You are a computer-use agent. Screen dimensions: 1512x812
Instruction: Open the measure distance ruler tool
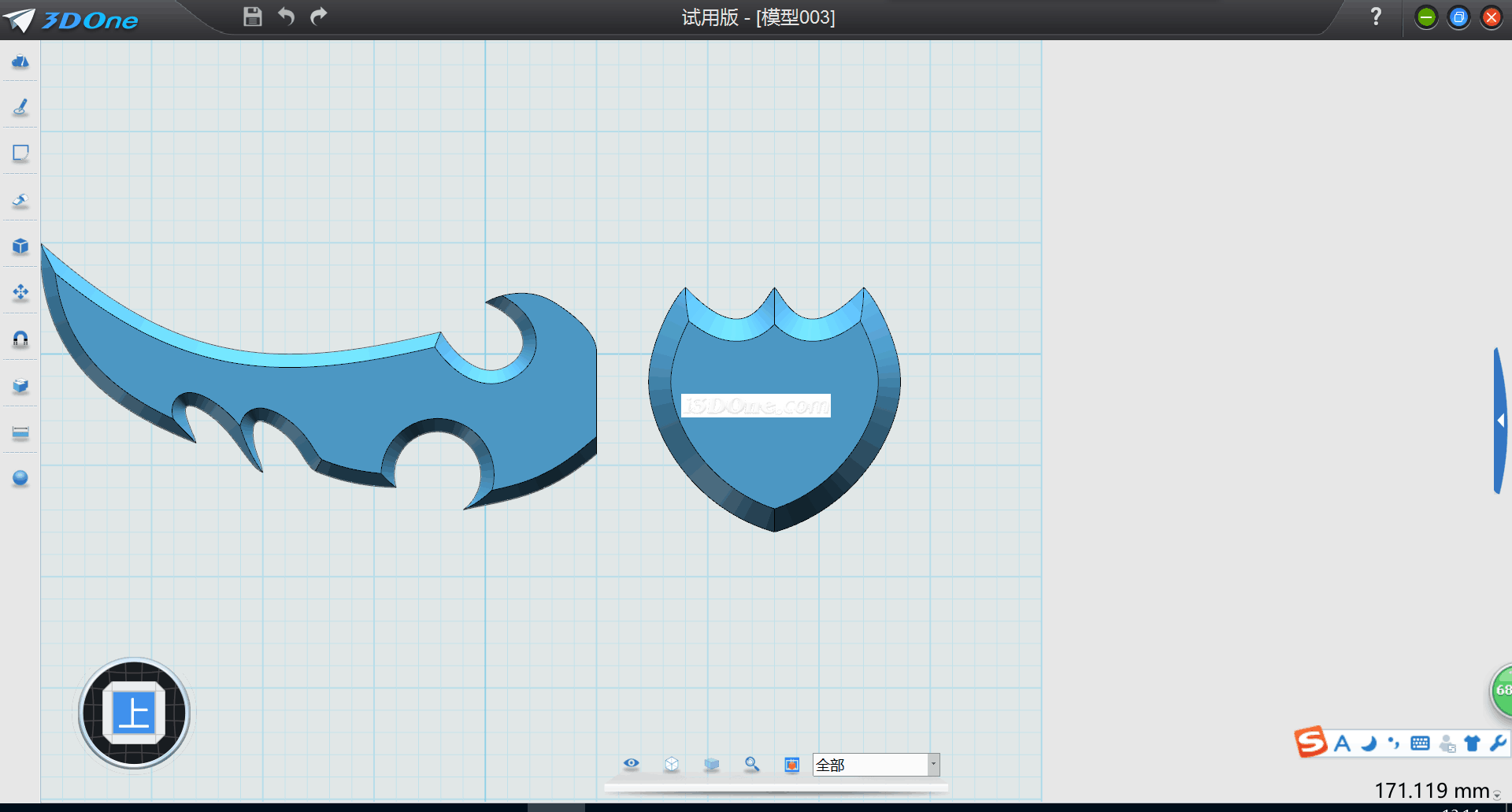coord(20,432)
